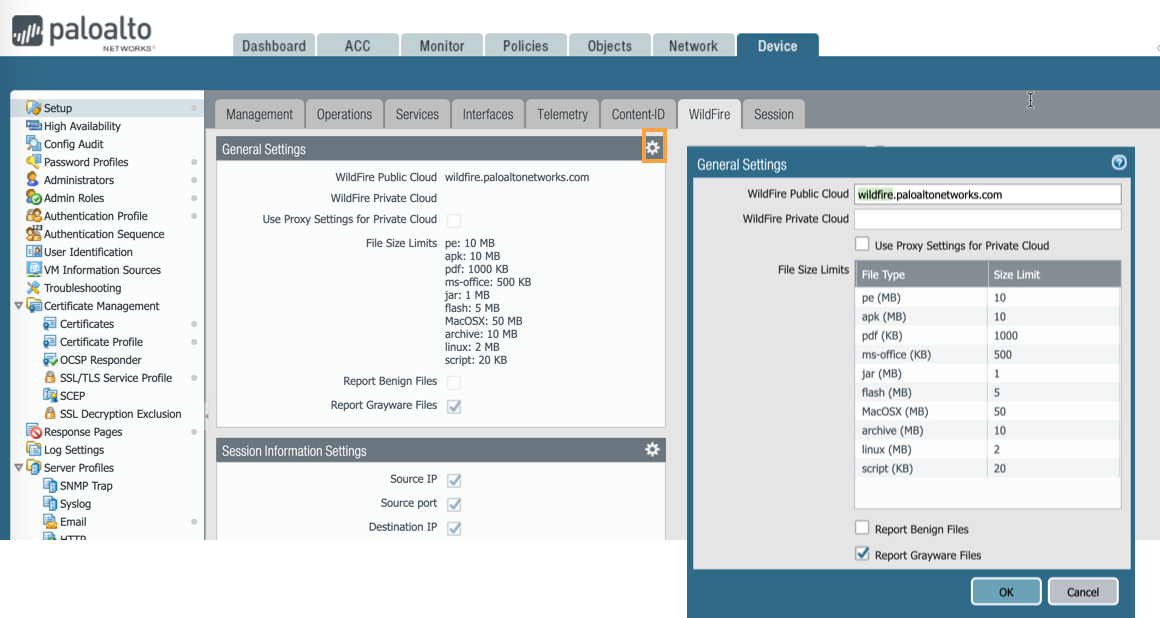The width and height of the screenshot is (1160, 618).
Task: Cancel the General Settings dialog
Action: 1083,591
